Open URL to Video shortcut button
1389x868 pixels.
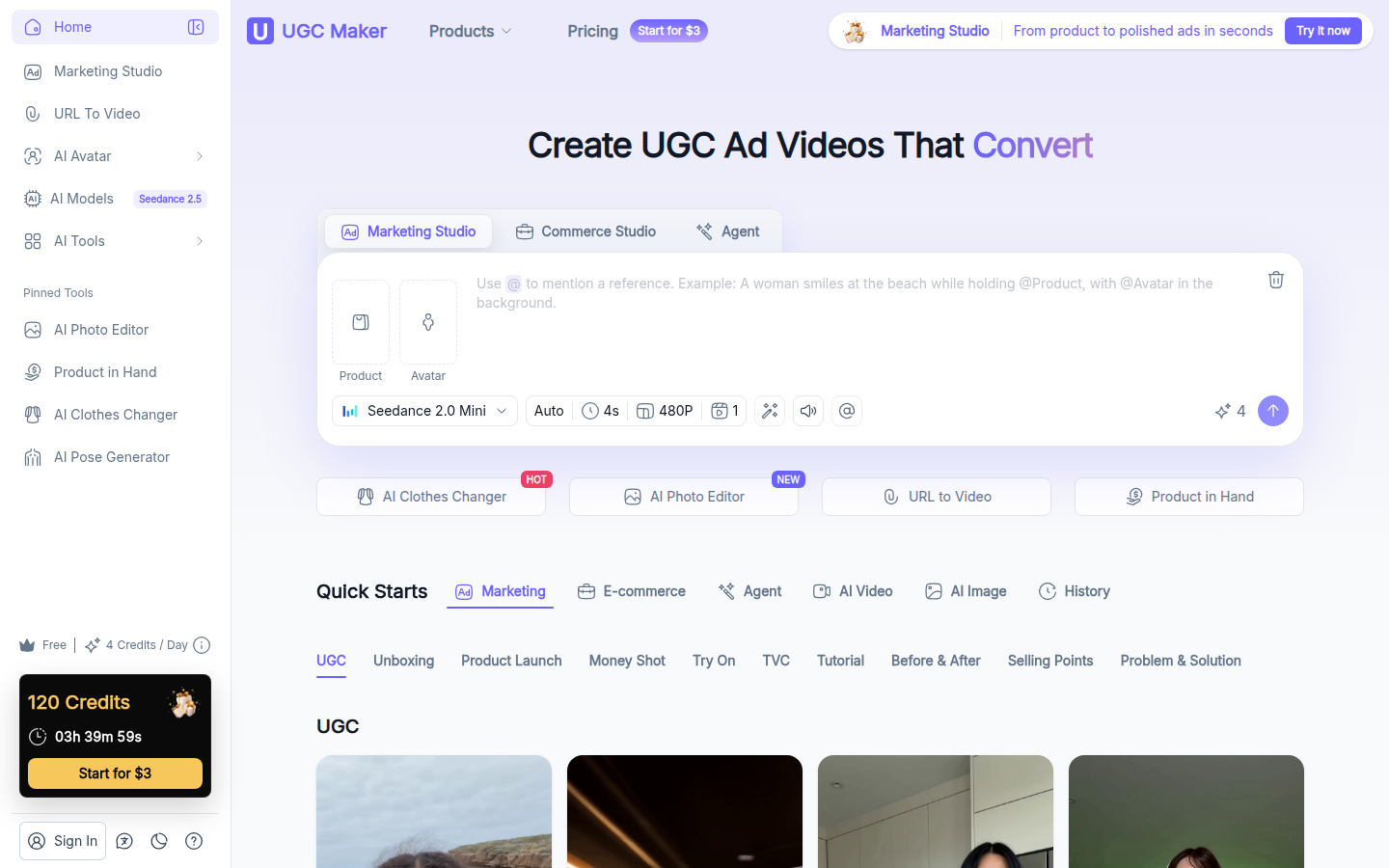click(x=937, y=497)
